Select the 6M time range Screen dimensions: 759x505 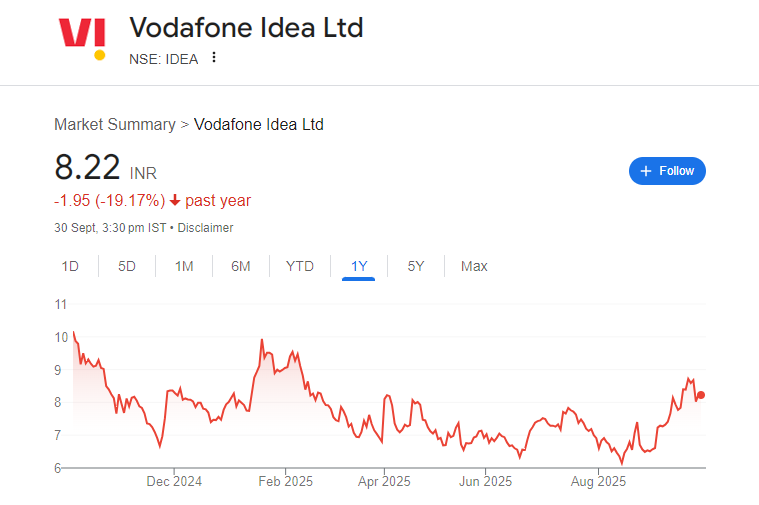(x=240, y=266)
